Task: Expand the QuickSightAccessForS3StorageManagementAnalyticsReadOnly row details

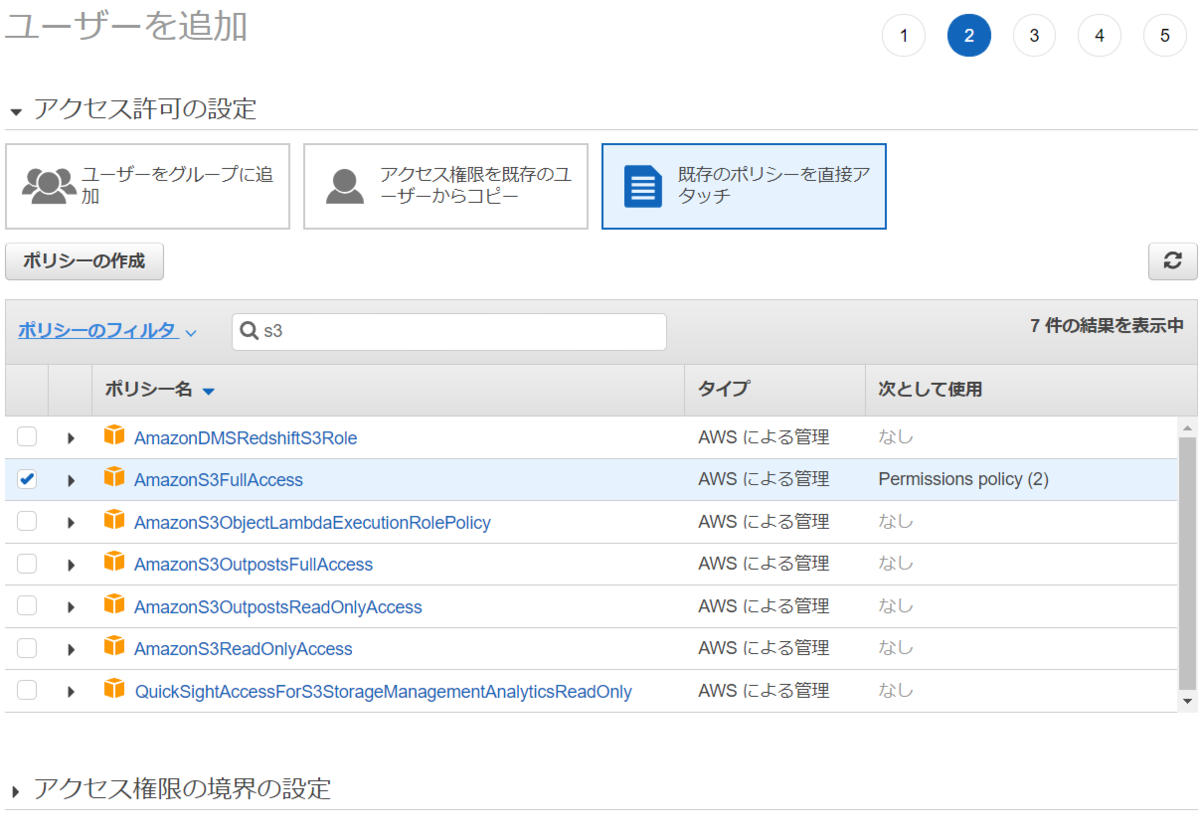Action: (x=70, y=691)
